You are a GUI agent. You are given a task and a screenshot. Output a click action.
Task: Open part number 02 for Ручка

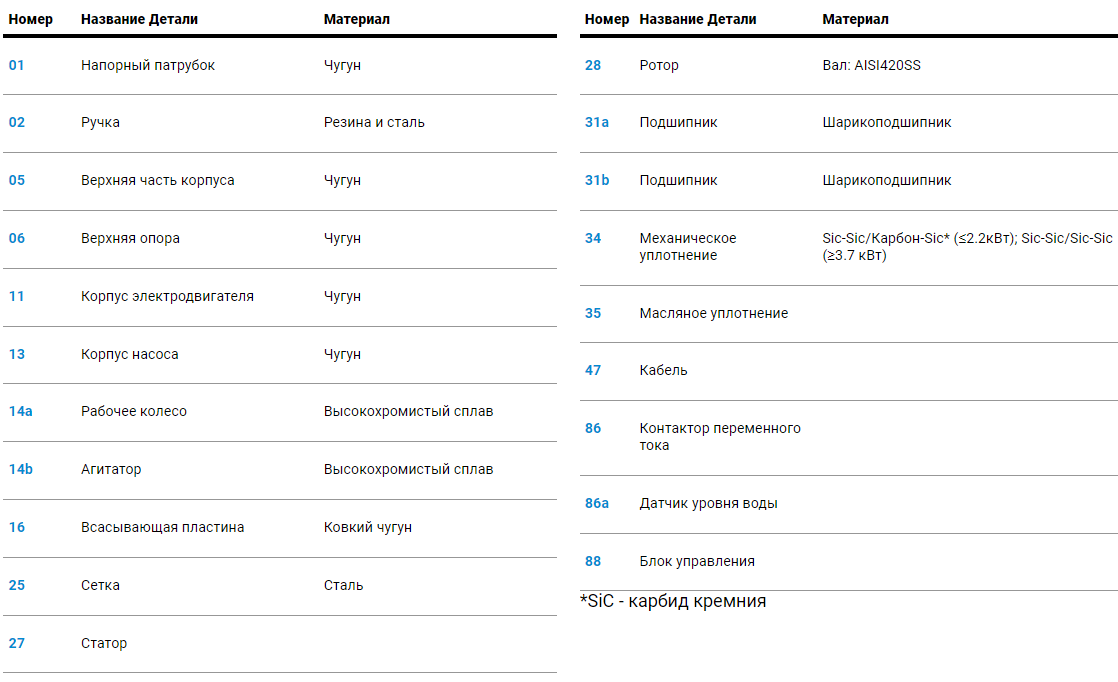(17, 122)
